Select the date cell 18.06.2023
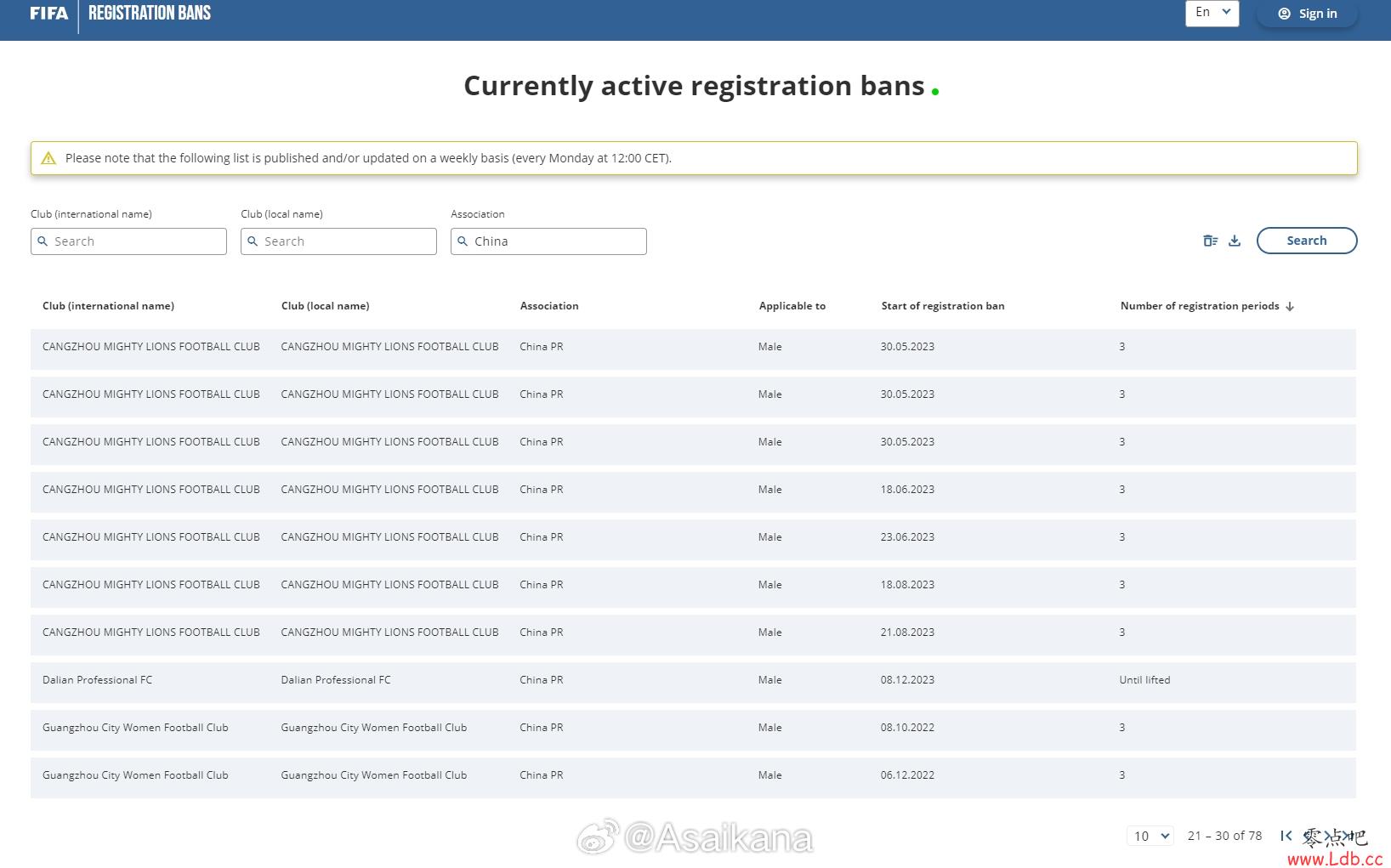 [907, 490]
